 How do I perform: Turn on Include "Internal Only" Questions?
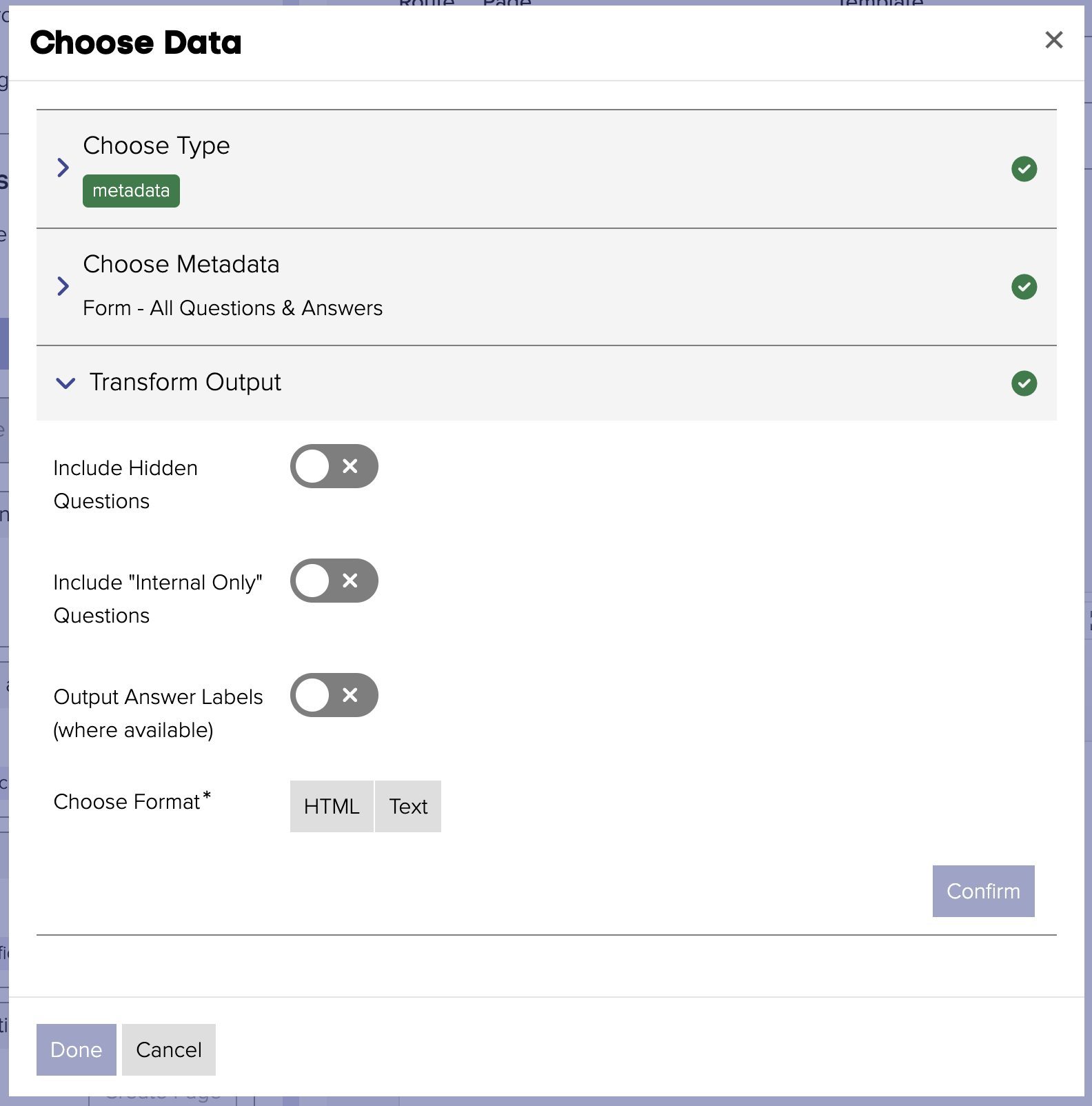(334, 581)
